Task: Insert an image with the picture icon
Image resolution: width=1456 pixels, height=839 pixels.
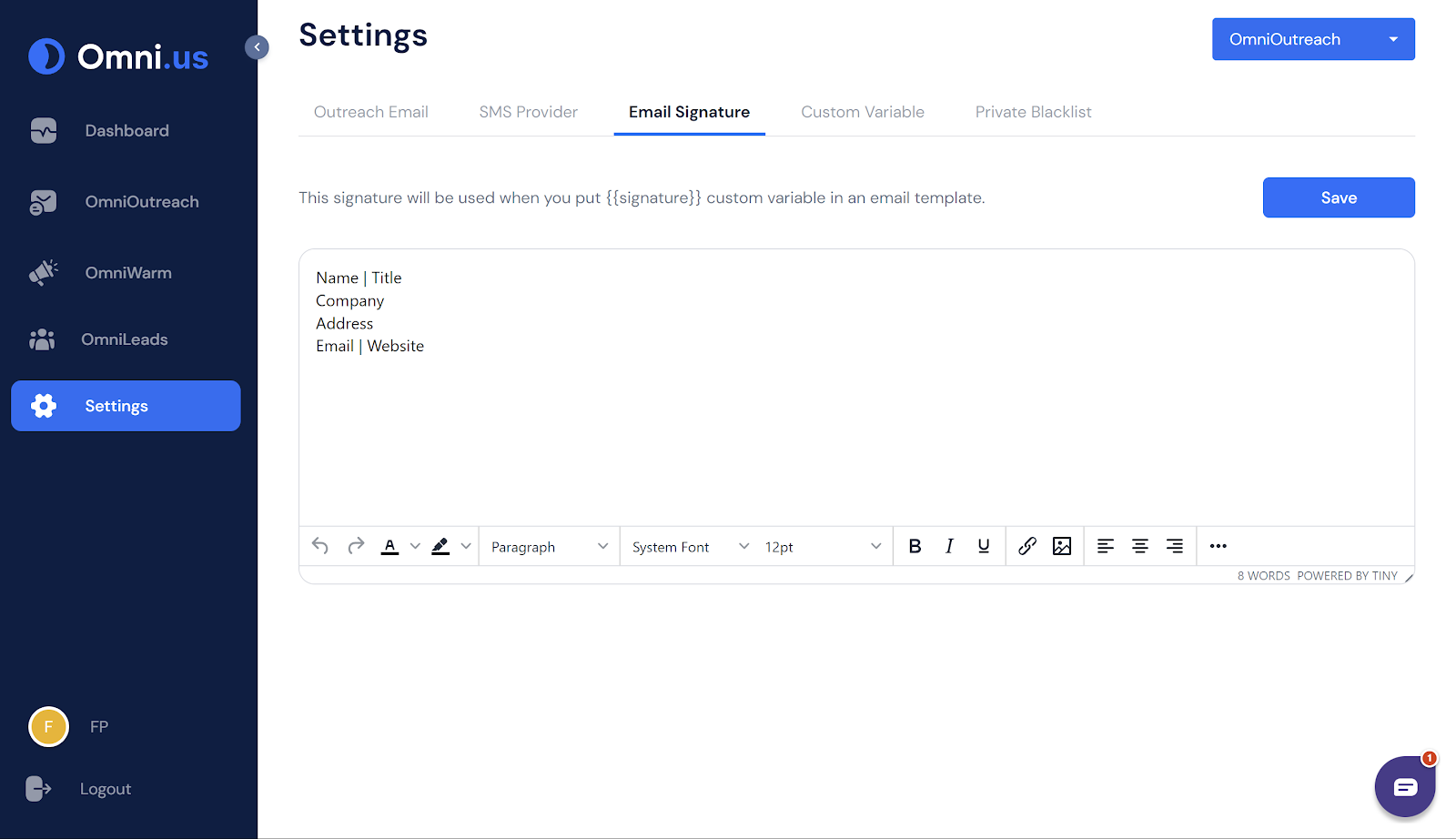Action: tap(1062, 546)
